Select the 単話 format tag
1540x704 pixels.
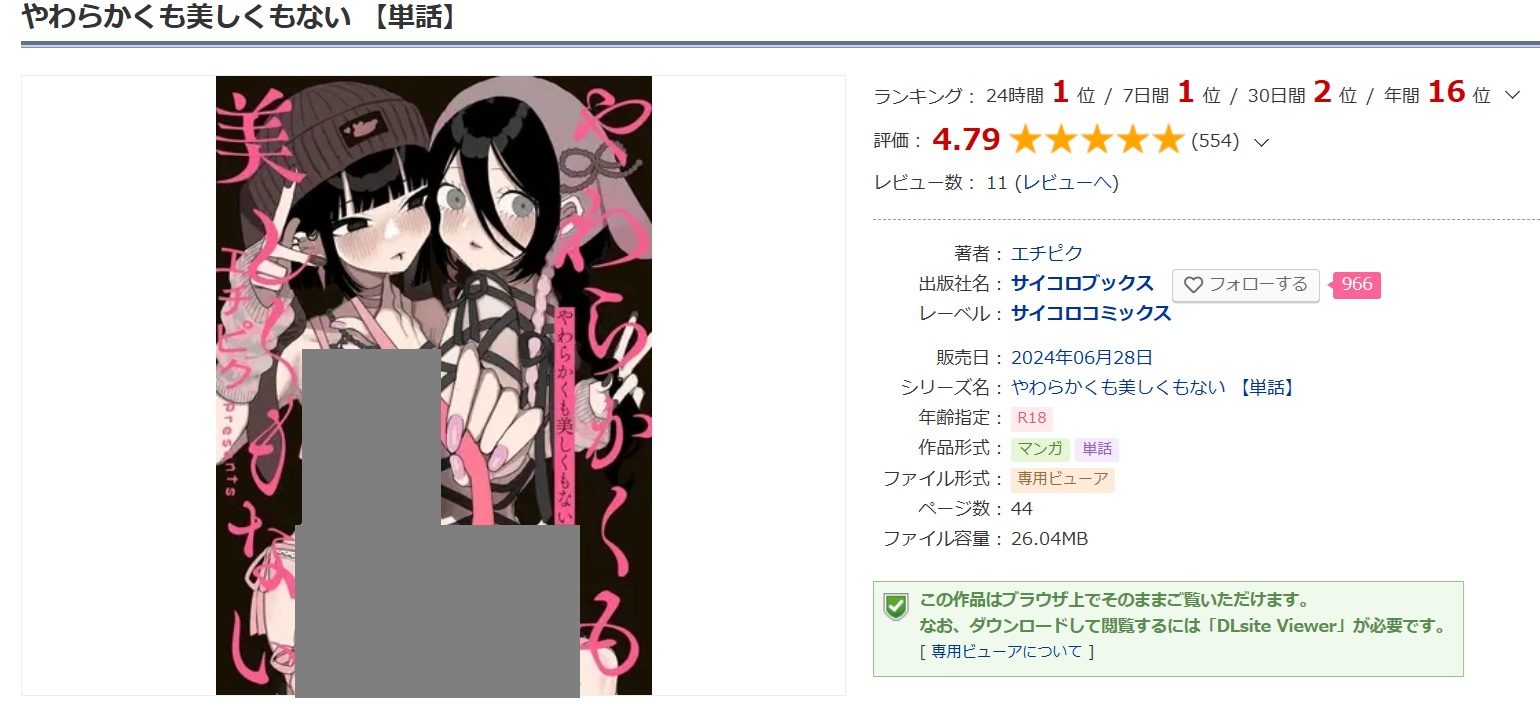tap(1097, 449)
